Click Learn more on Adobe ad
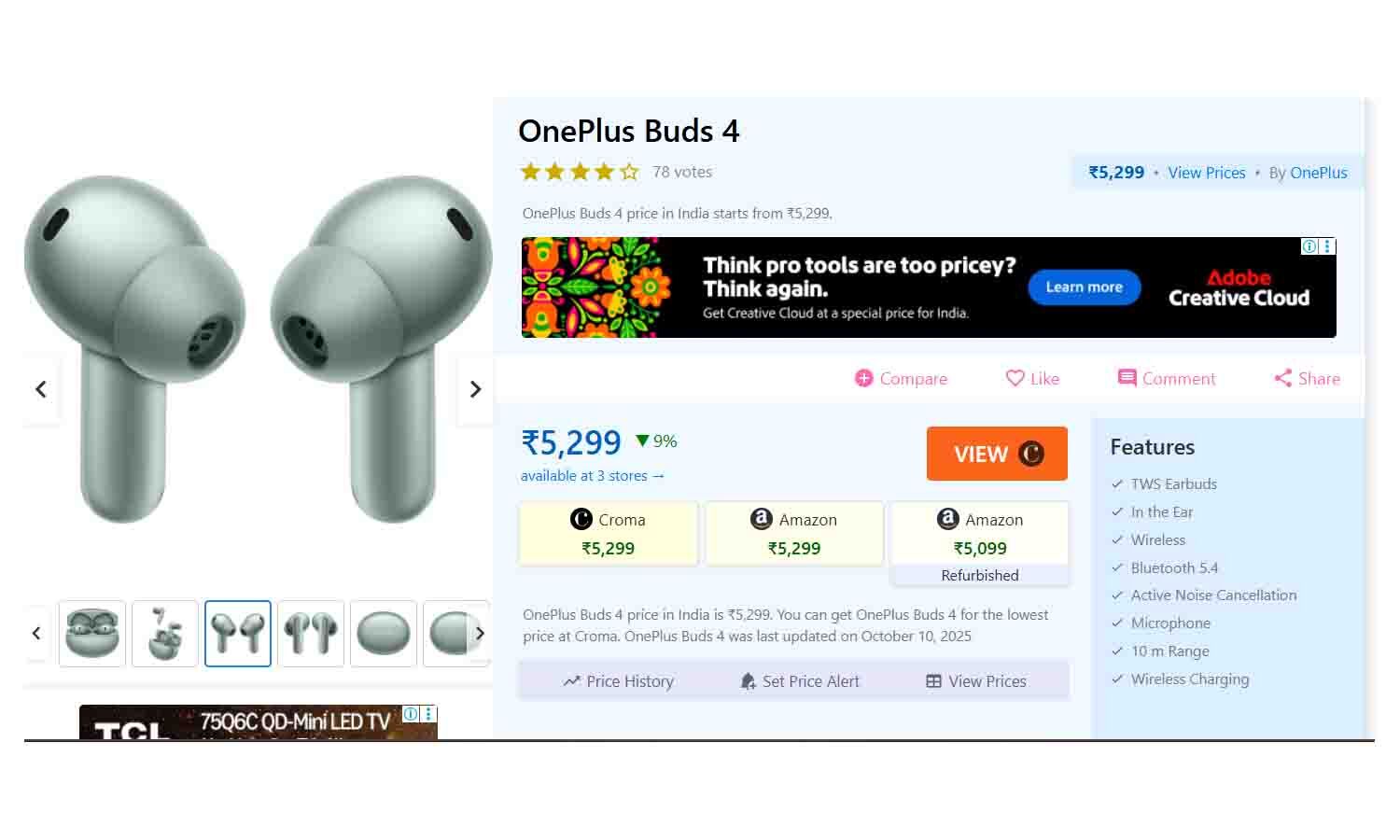Viewport: 1400px width, 840px height. 1084,287
